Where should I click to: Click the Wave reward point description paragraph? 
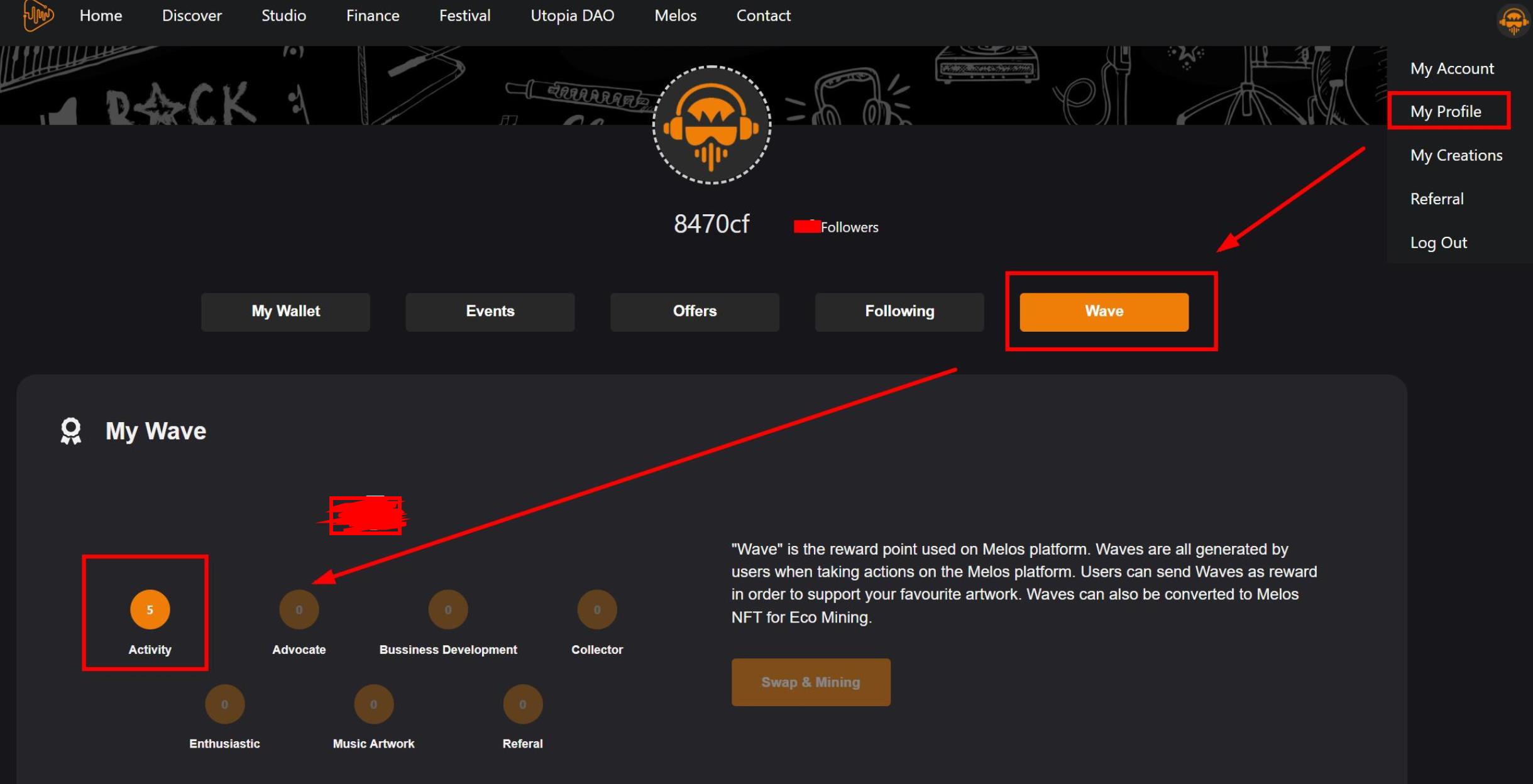click(x=1024, y=583)
